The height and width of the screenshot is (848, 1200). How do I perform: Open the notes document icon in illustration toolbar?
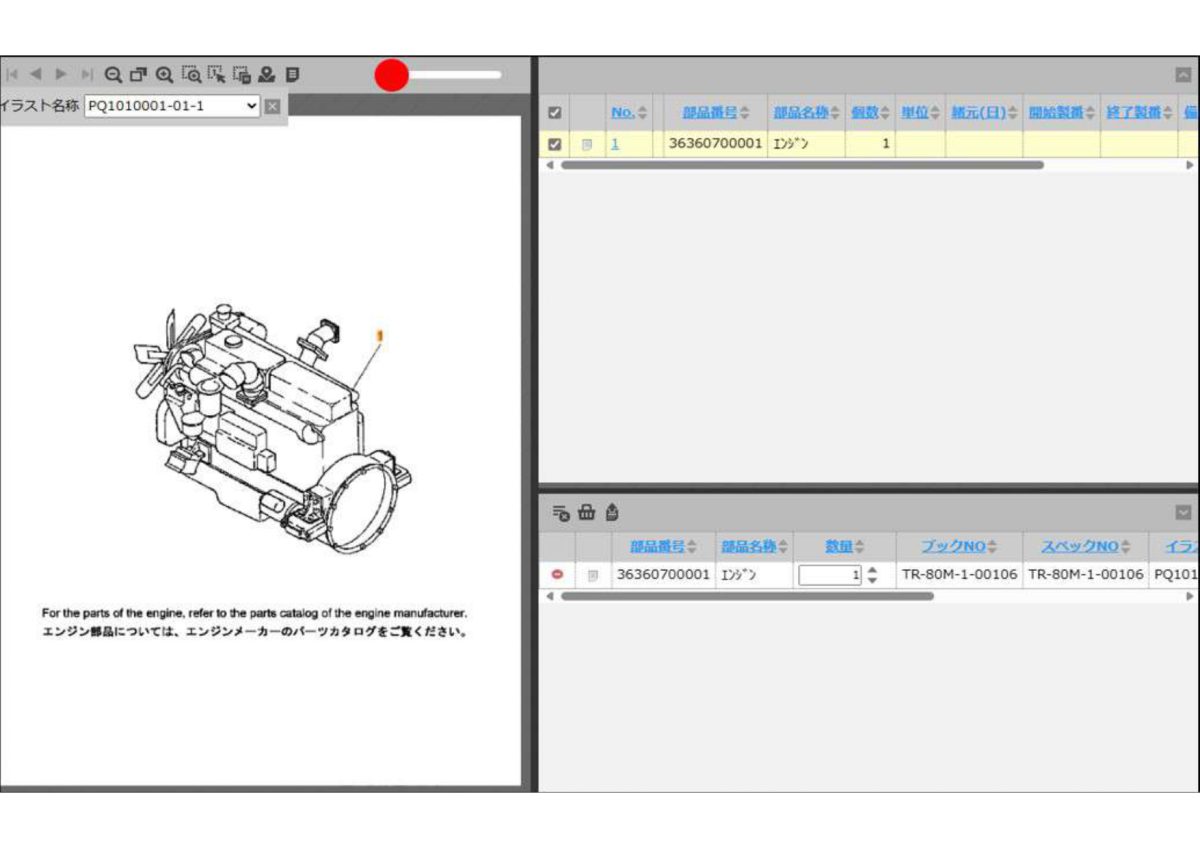click(292, 74)
